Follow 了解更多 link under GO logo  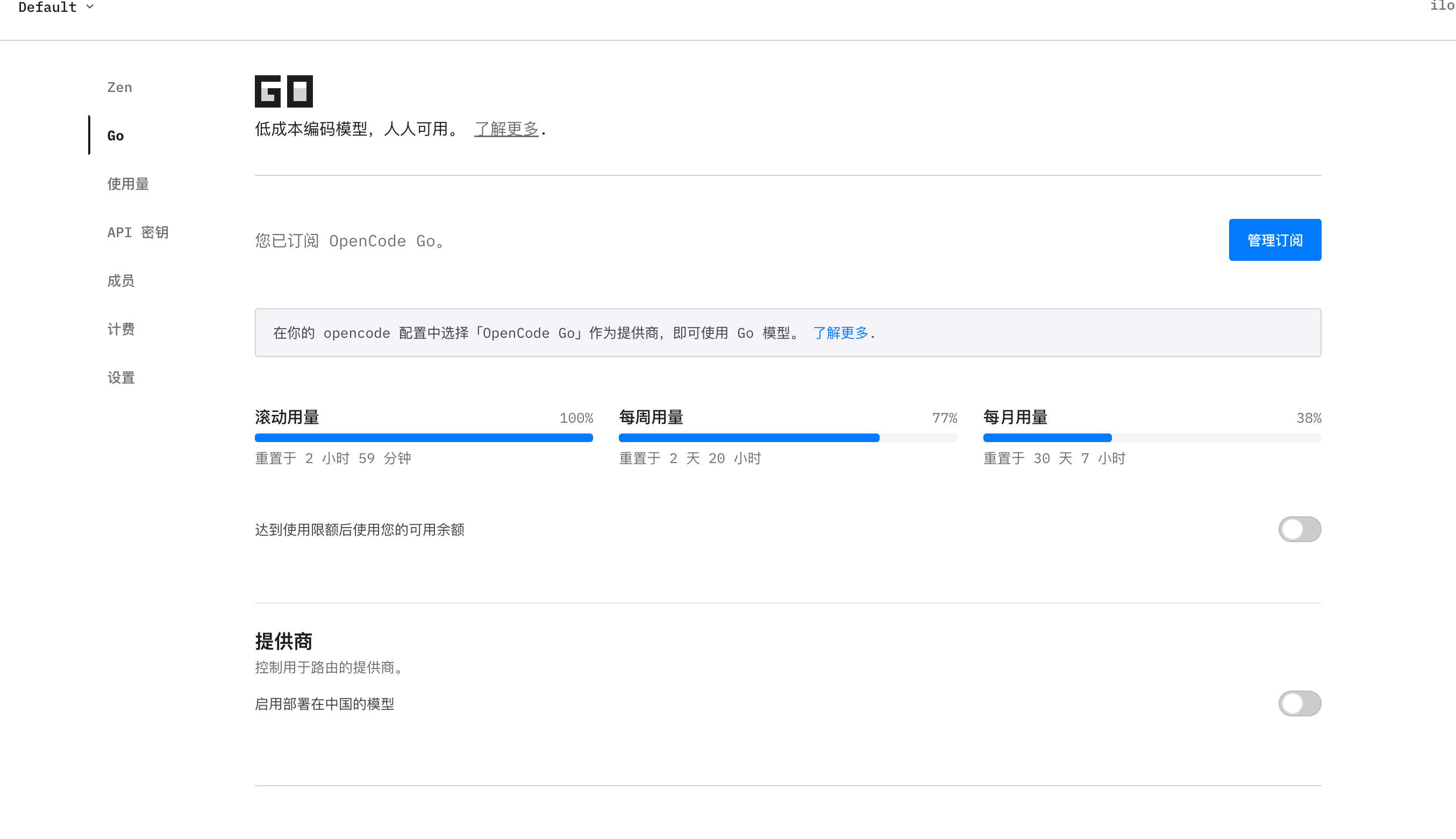[x=506, y=129]
